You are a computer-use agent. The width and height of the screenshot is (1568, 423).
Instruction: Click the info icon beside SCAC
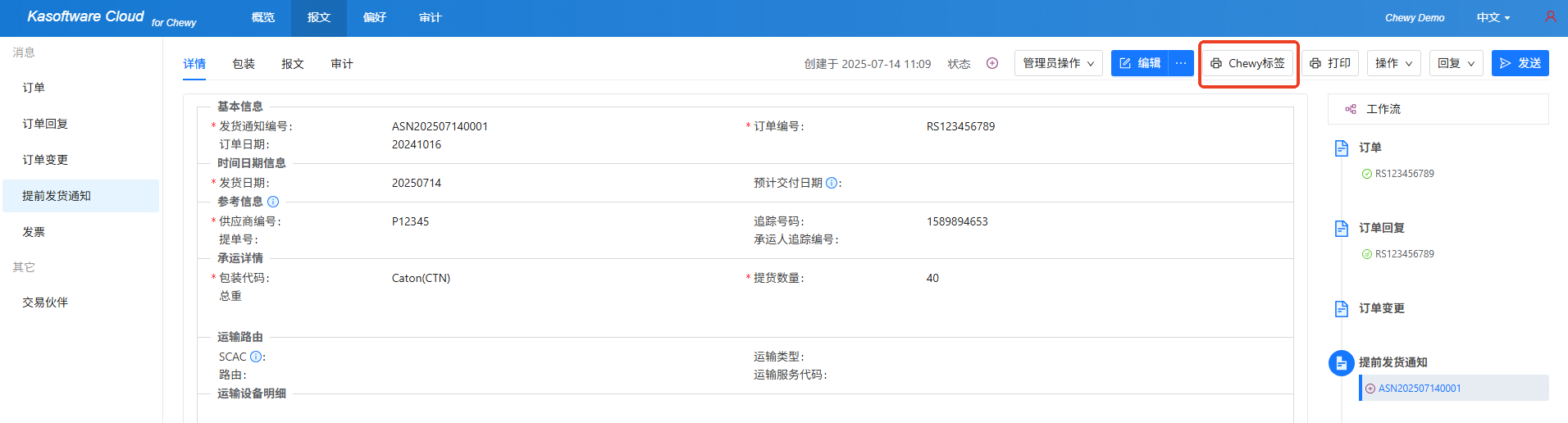coord(256,357)
